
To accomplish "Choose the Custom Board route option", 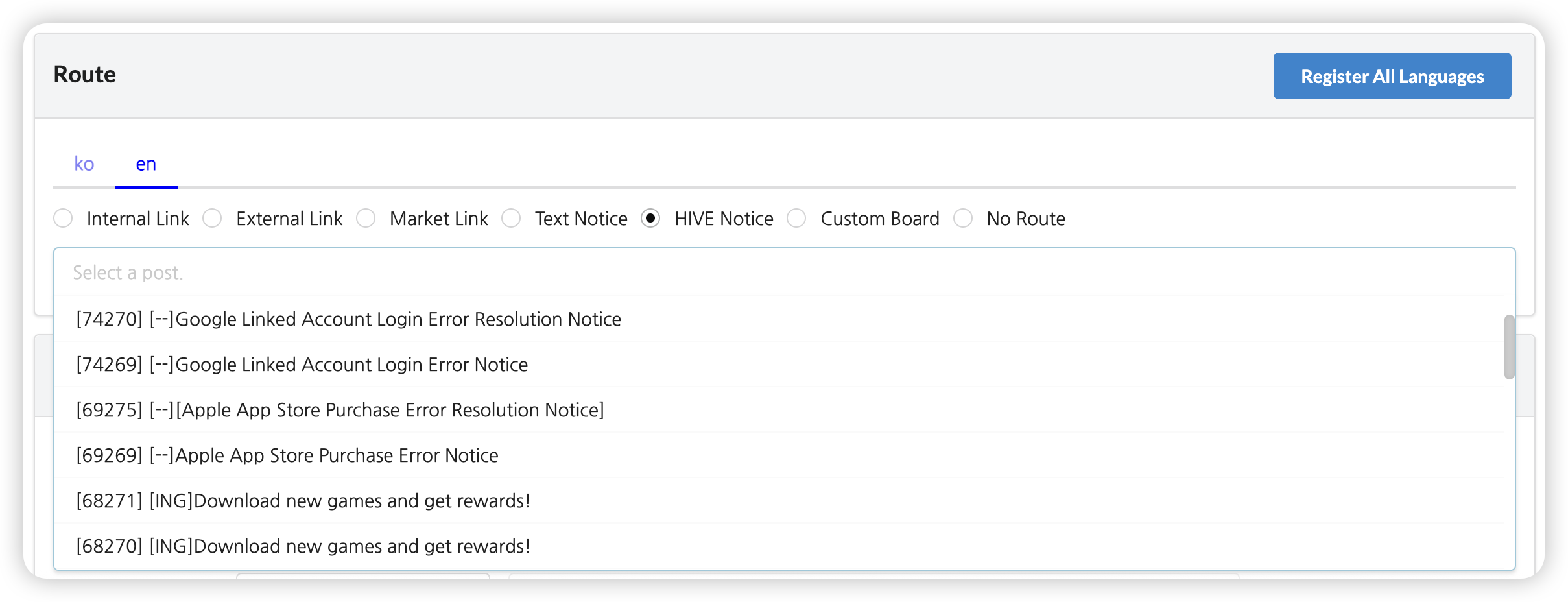I will tap(797, 219).
